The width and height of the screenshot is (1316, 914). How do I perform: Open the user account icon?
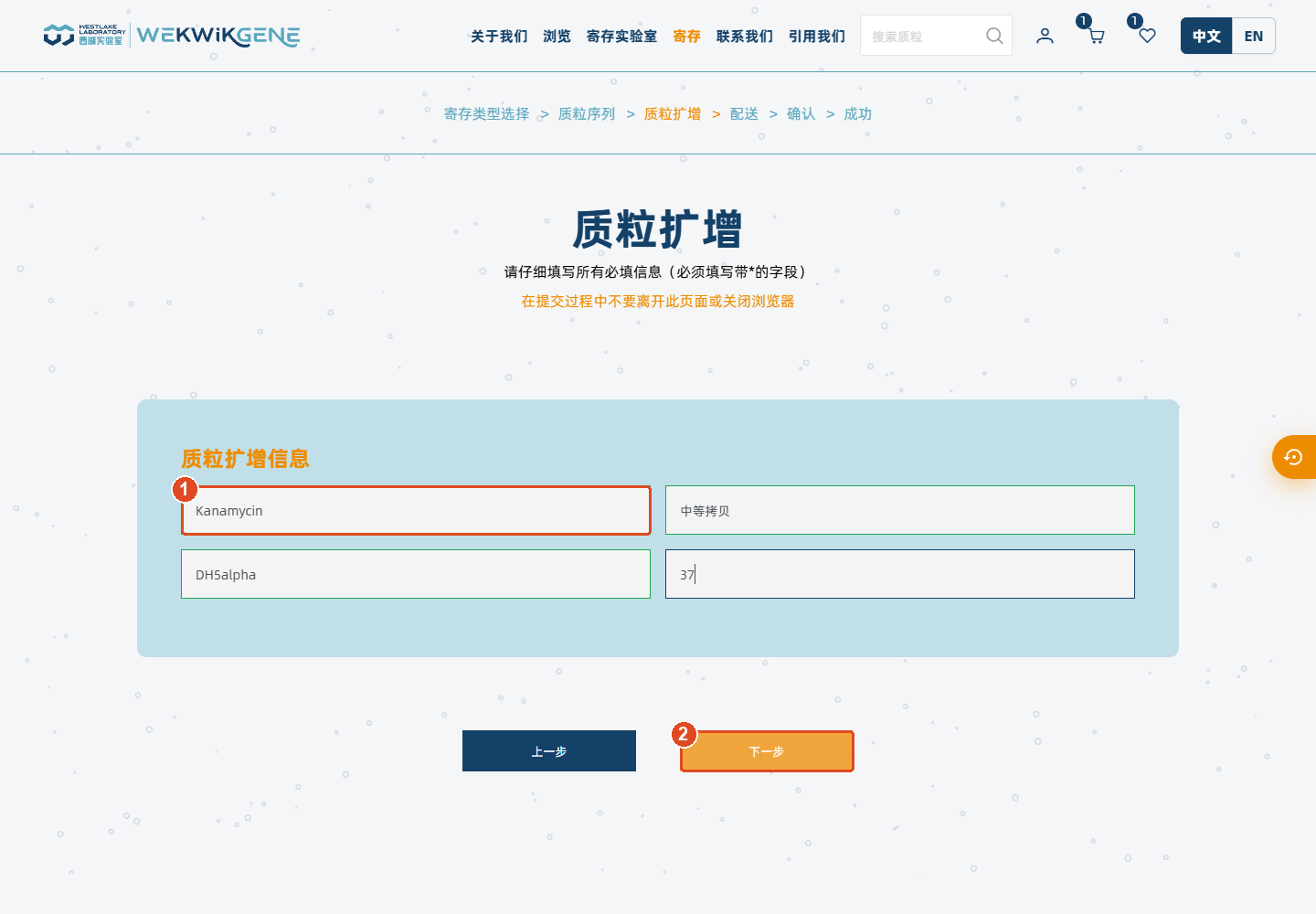coord(1045,36)
